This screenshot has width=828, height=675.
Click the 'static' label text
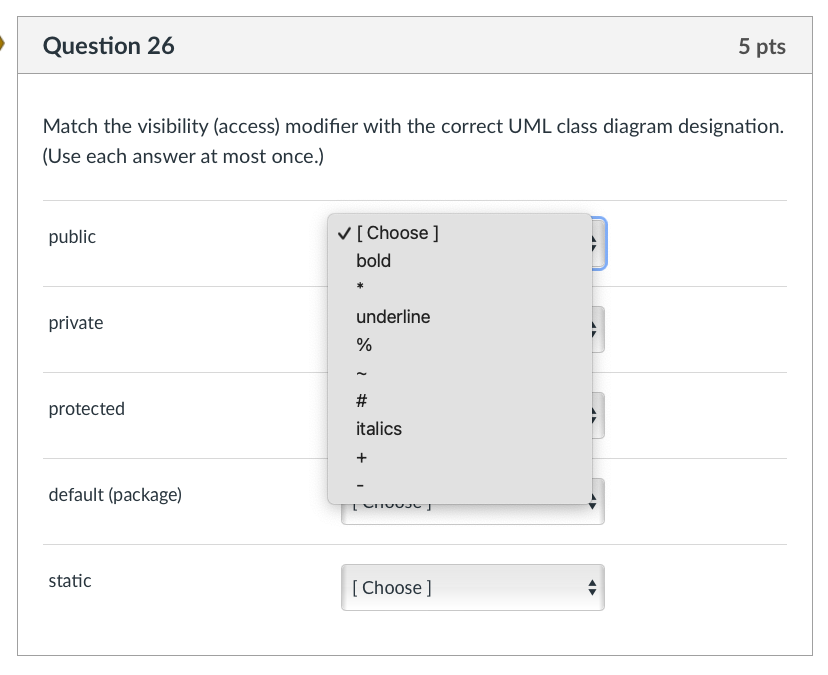(70, 581)
